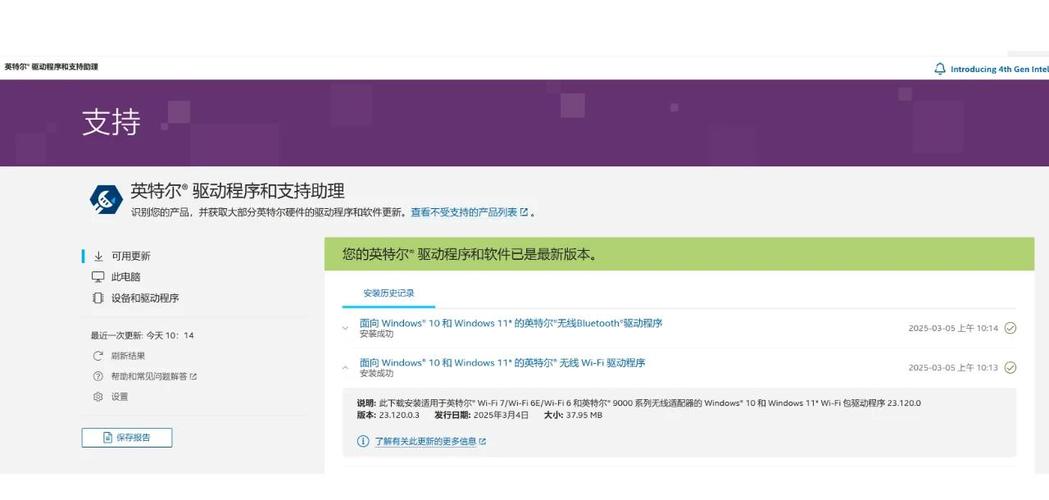1049x500 pixels.
Task: Click 安装成功 under the Wi-Fi driver
Action: pos(377,373)
